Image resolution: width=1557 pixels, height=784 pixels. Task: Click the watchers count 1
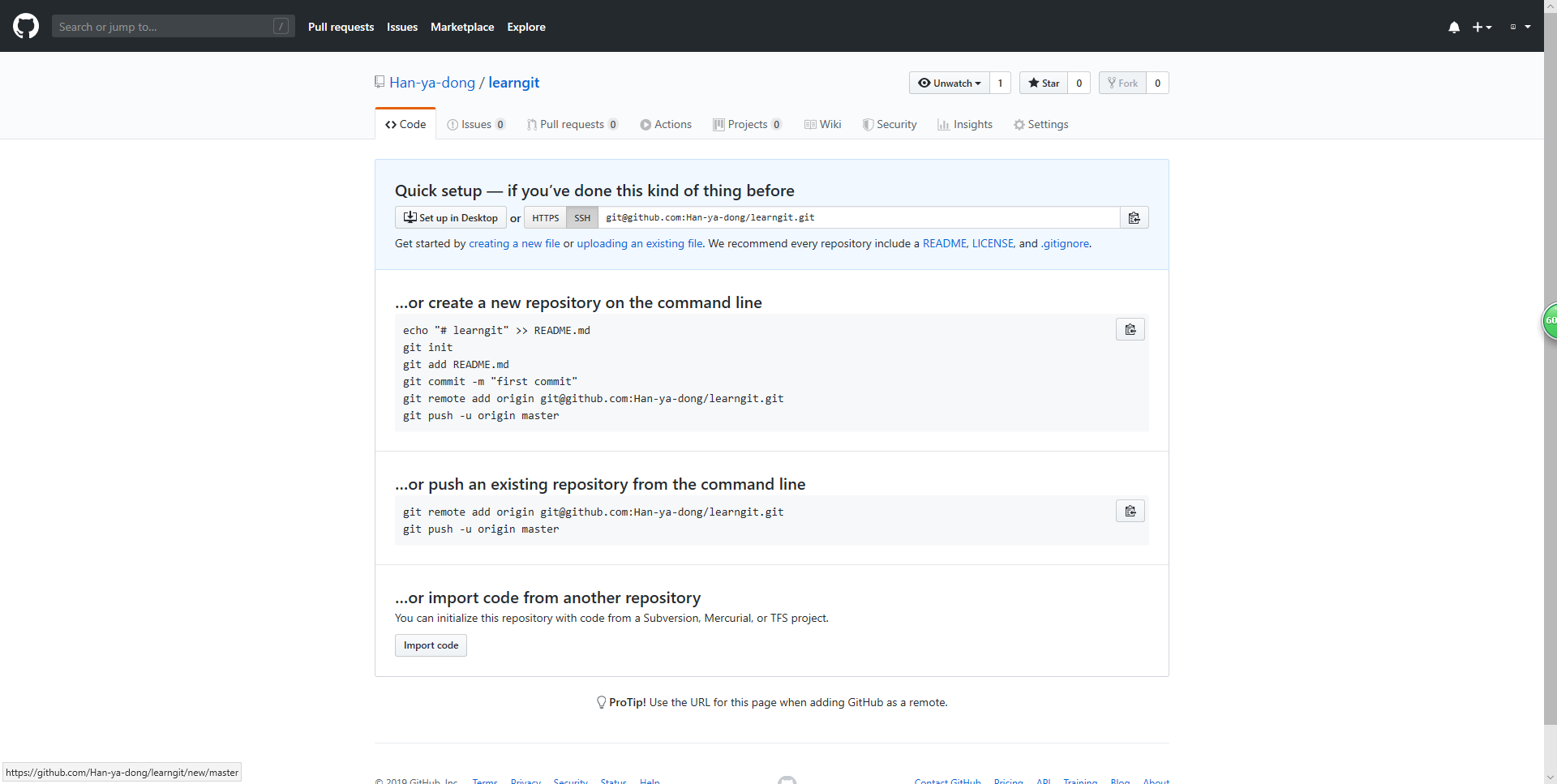[x=1000, y=83]
